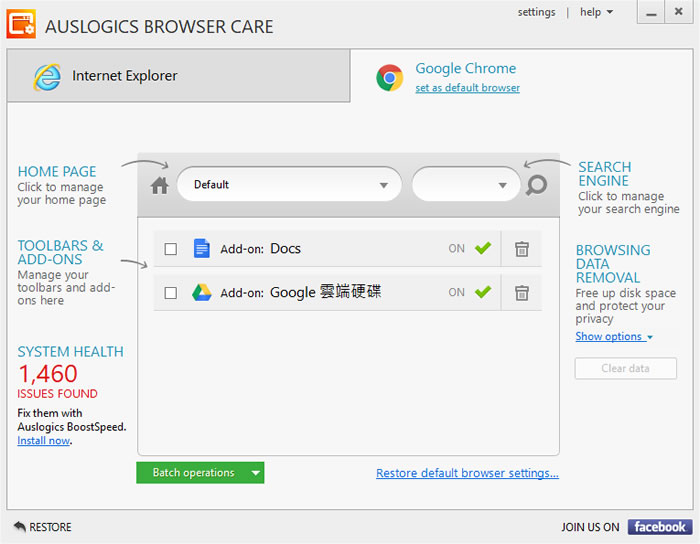Toggle the Docs add-on ON status
The height and width of the screenshot is (544, 700).
coord(471,249)
